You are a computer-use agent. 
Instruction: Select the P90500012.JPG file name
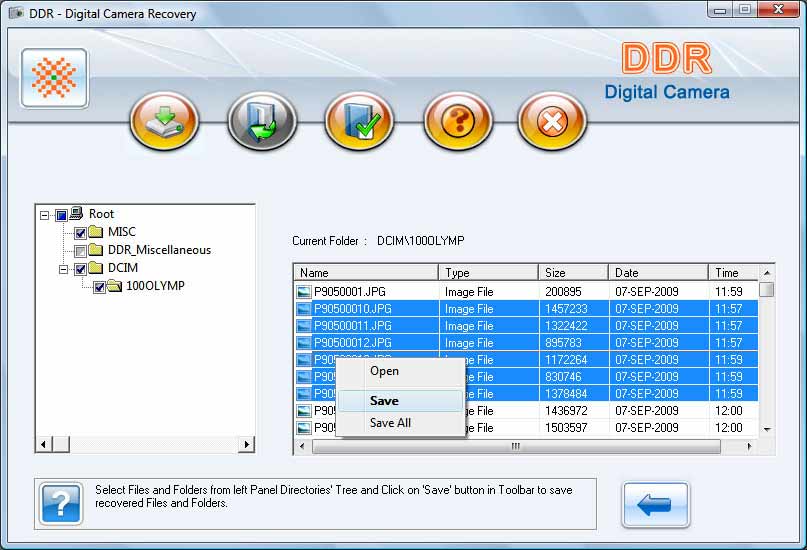[353, 343]
